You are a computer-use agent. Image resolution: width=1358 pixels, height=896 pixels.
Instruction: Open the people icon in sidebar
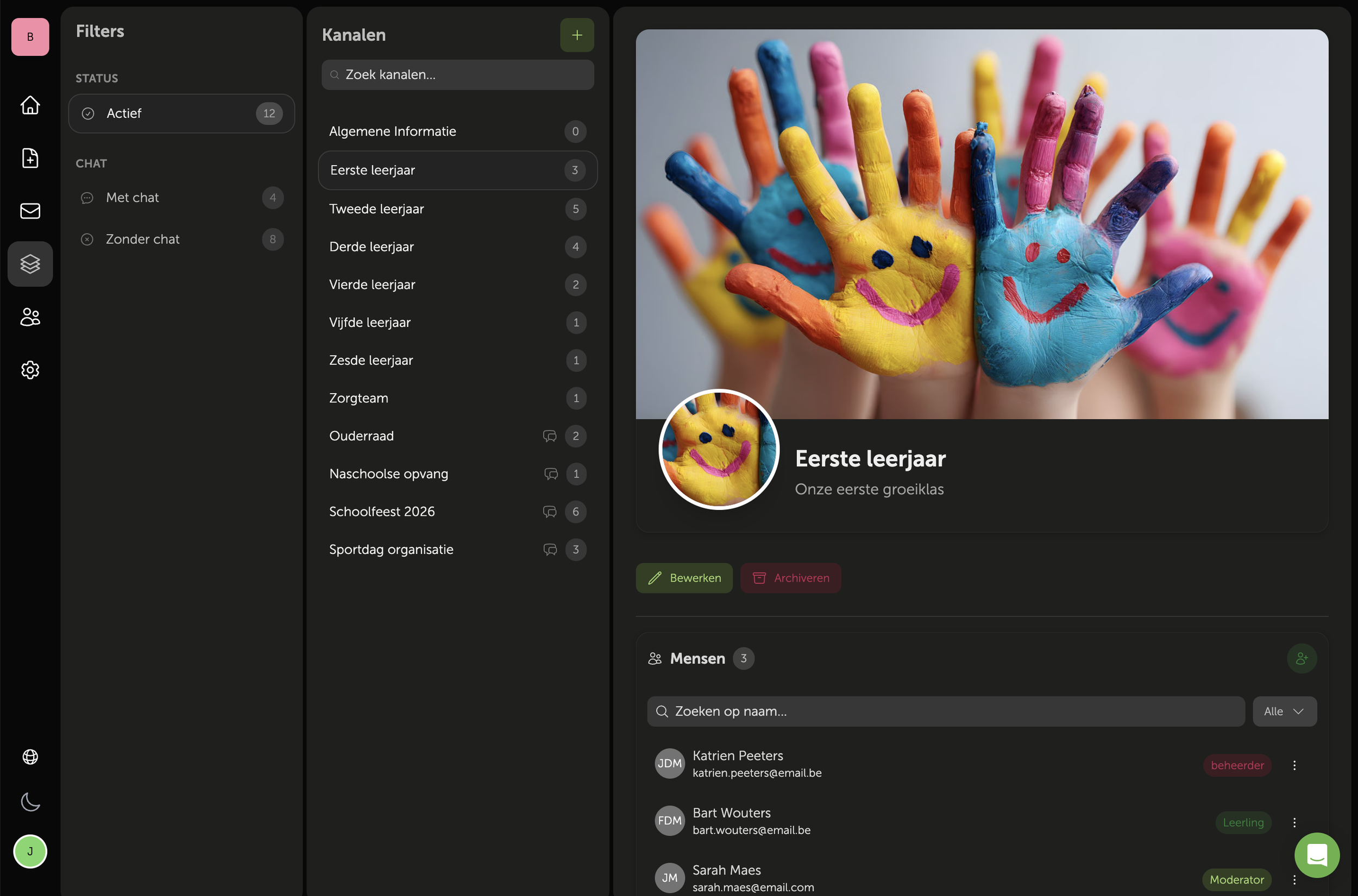(x=30, y=317)
